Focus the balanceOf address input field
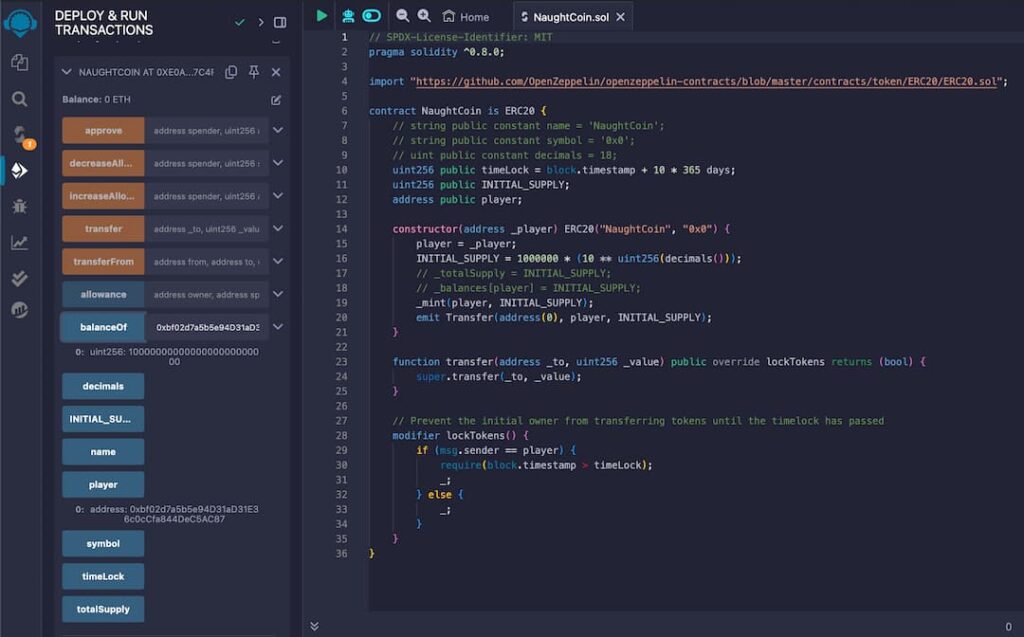The image size is (1024, 637). (x=206, y=327)
